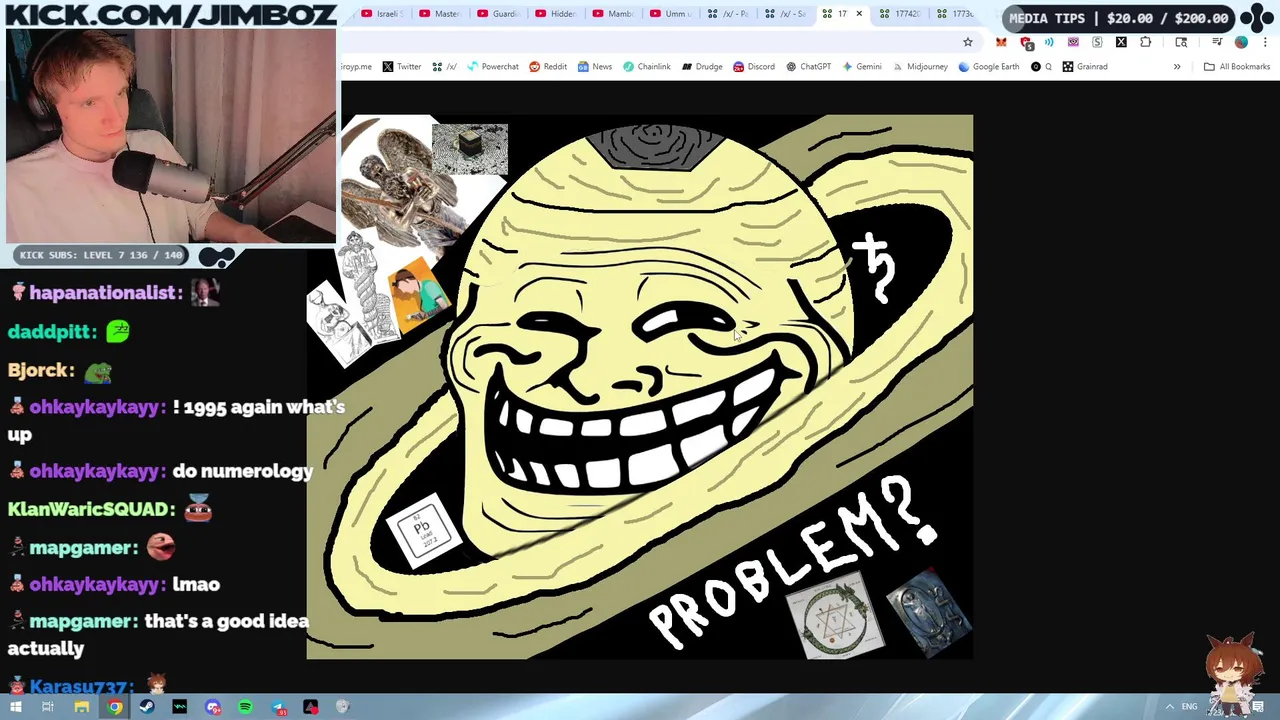Open the tab search side-panel icon
The width and height of the screenshot is (1280, 720).
point(1181,42)
